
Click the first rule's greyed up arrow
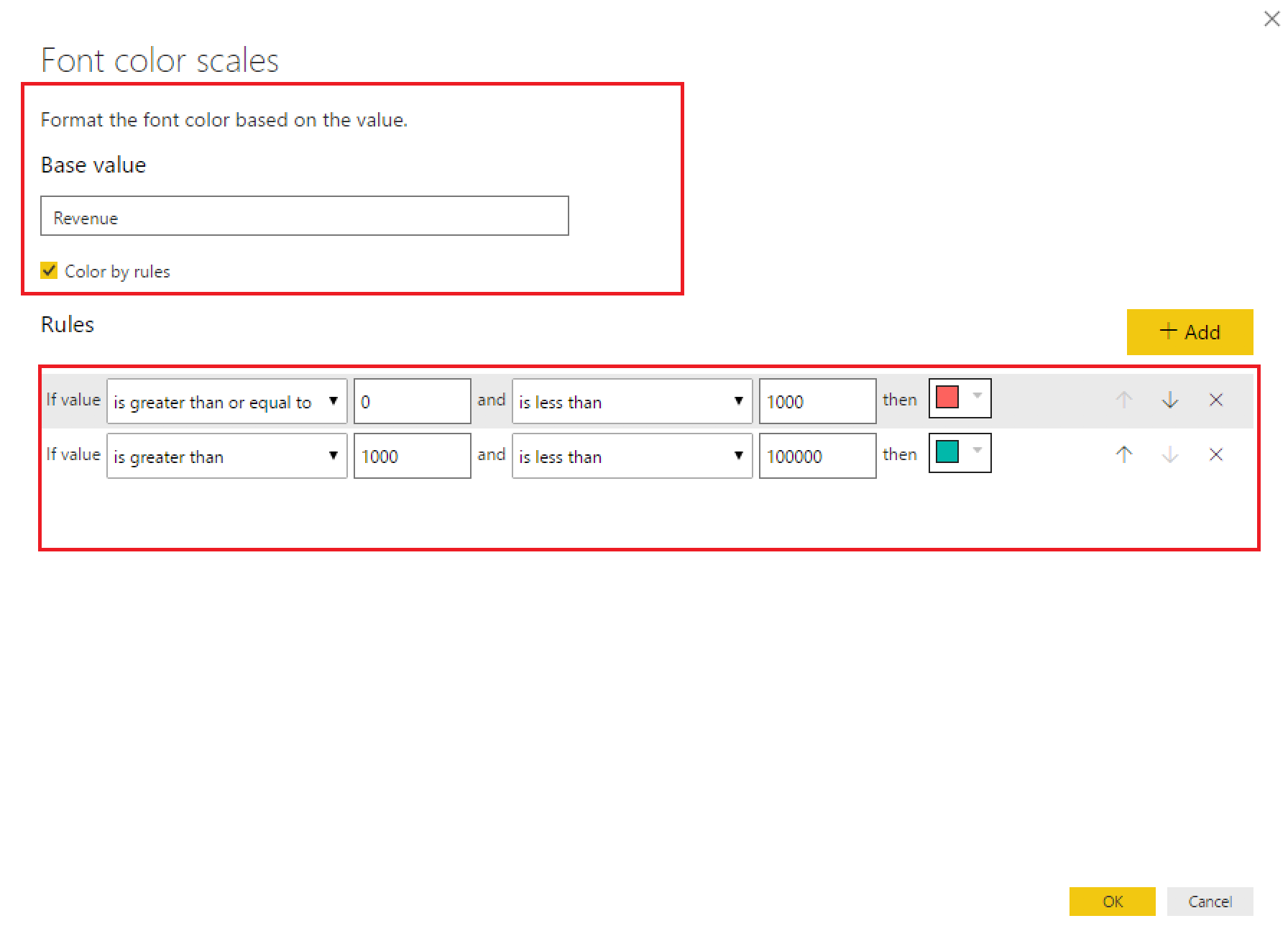click(1123, 400)
